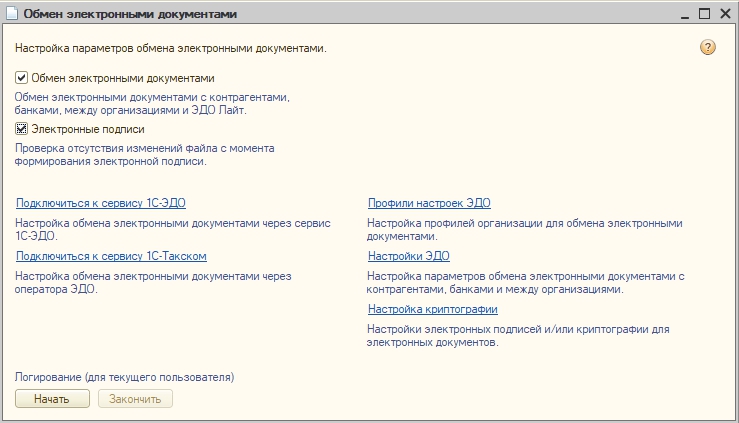The height and width of the screenshot is (423, 739).
Task: Open 'Подключиться к сервису 1С-Такском' link
Action: pos(111,256)
